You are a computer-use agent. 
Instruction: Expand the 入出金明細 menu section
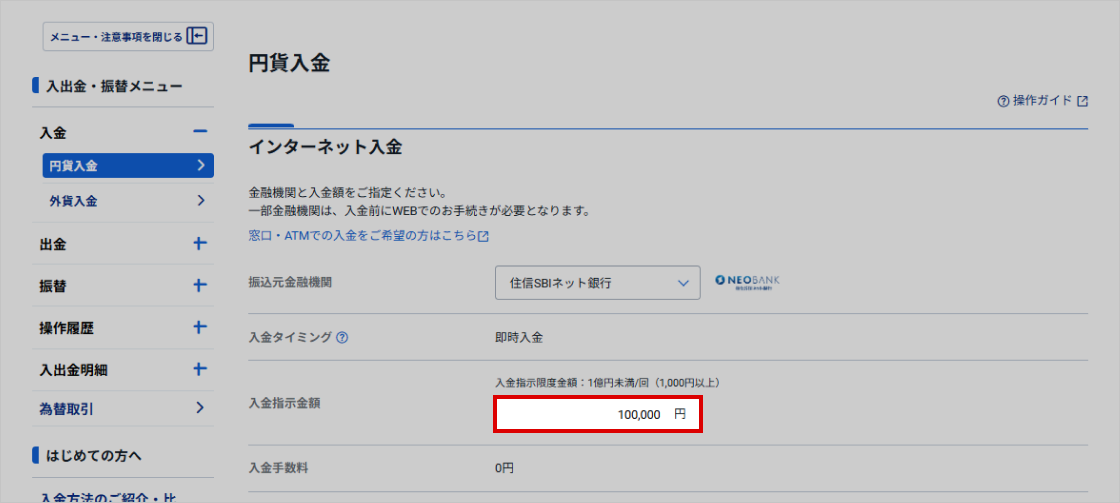[x=200, y=369]
